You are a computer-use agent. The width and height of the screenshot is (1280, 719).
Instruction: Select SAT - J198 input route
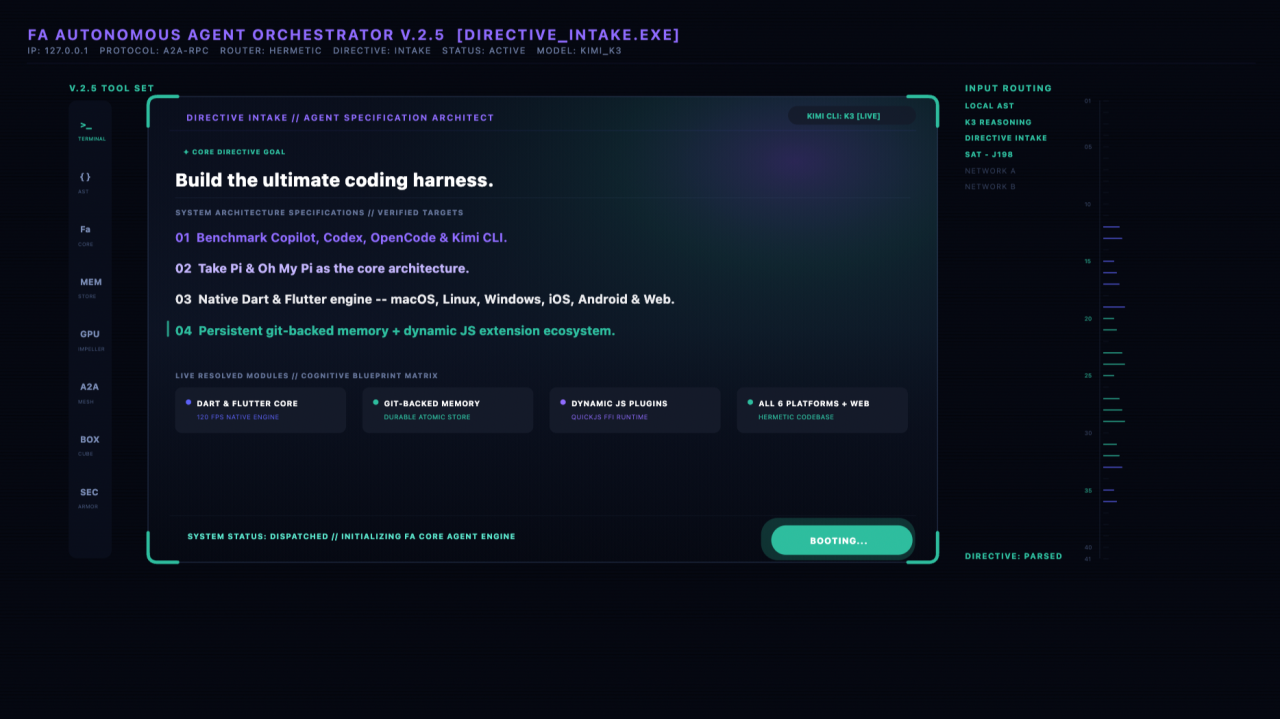(989, 155)
